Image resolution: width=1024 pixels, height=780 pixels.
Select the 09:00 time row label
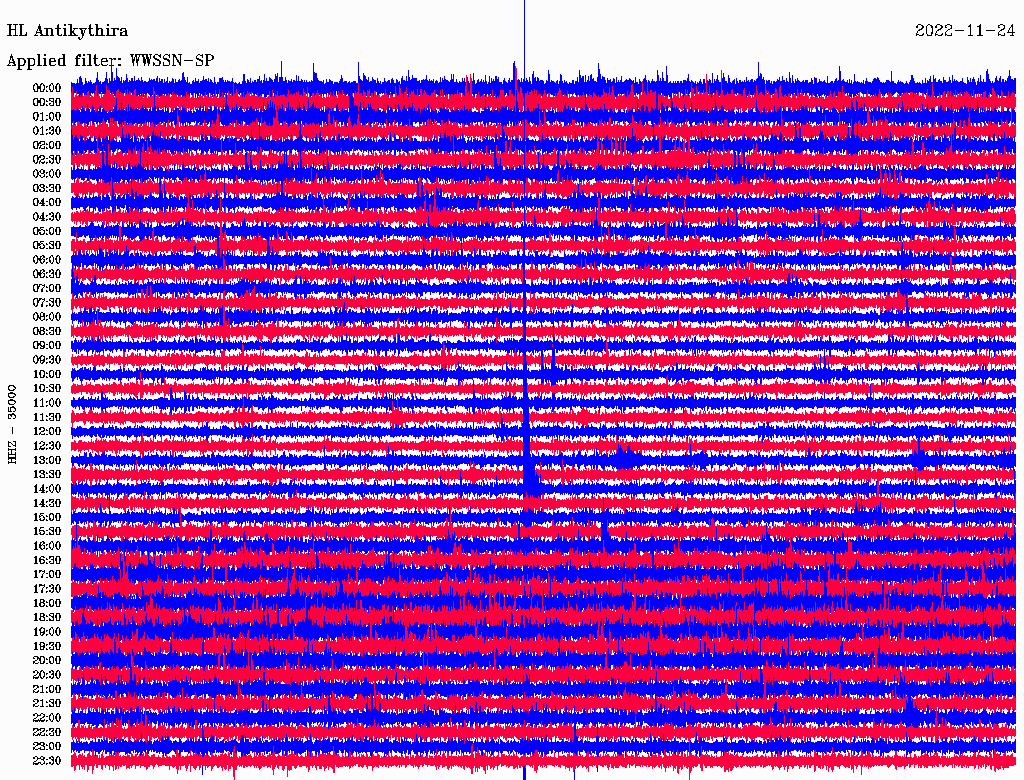pos(46,346)
